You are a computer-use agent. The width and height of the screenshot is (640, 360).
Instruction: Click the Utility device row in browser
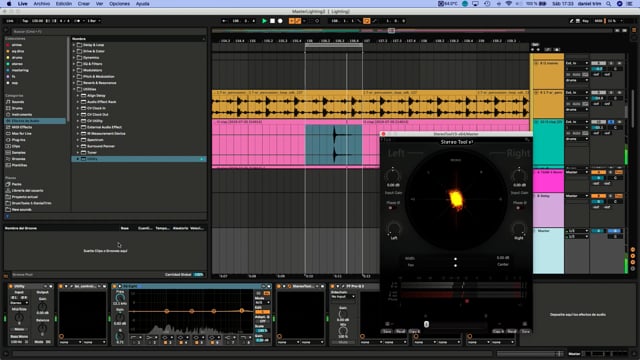[139, 159]
